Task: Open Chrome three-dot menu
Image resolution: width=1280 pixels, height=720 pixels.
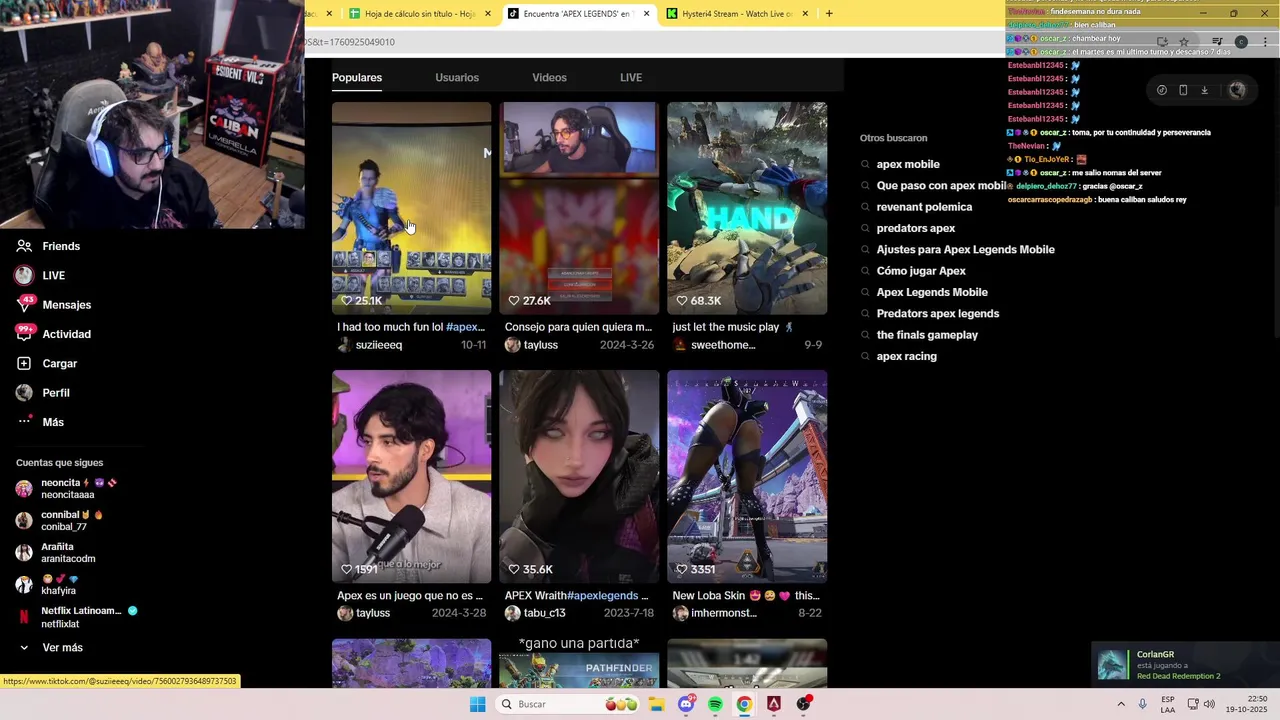Action: point(1266,42)
